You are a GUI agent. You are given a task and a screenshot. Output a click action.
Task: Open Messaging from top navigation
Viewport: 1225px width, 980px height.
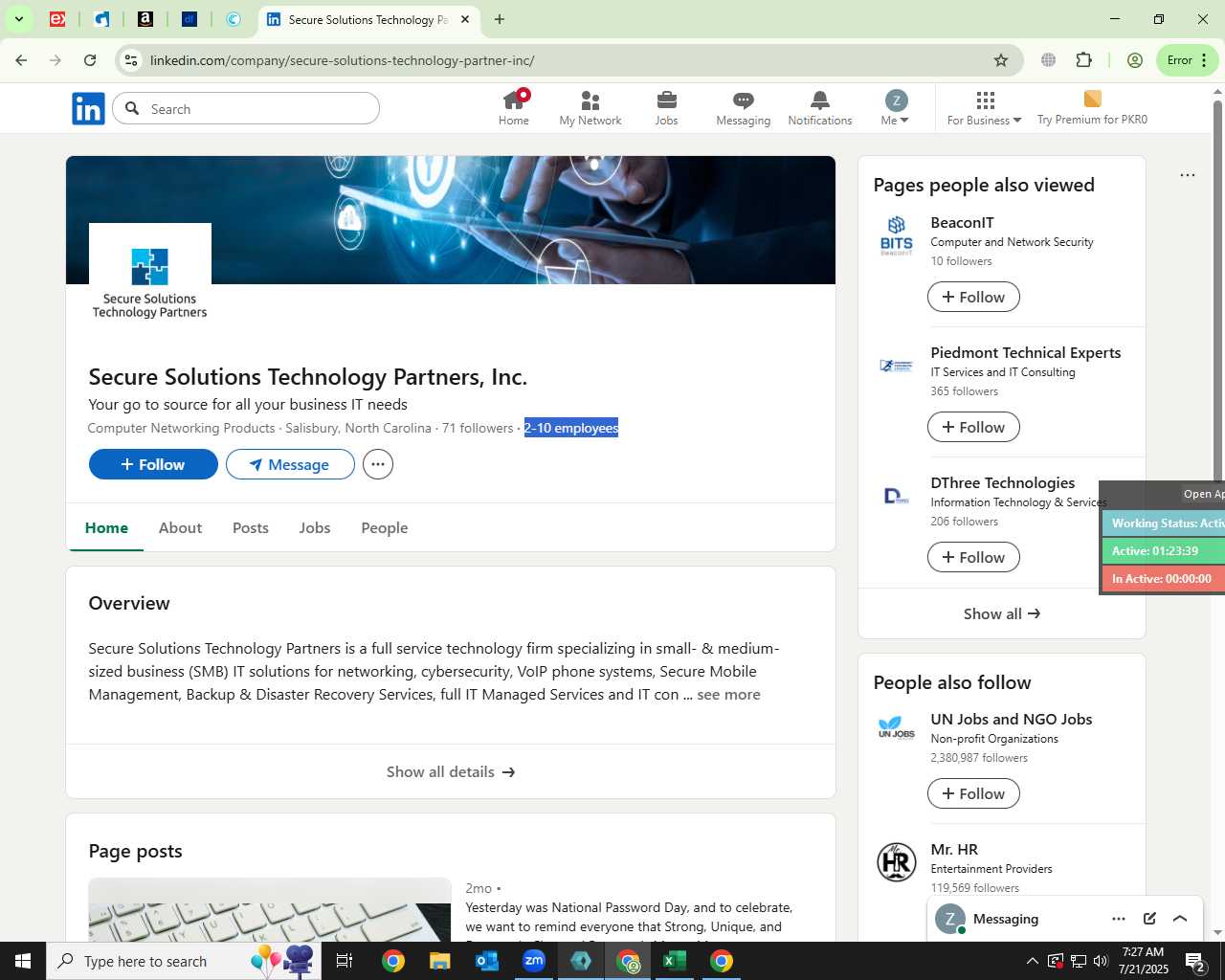(x=744, y=108)
